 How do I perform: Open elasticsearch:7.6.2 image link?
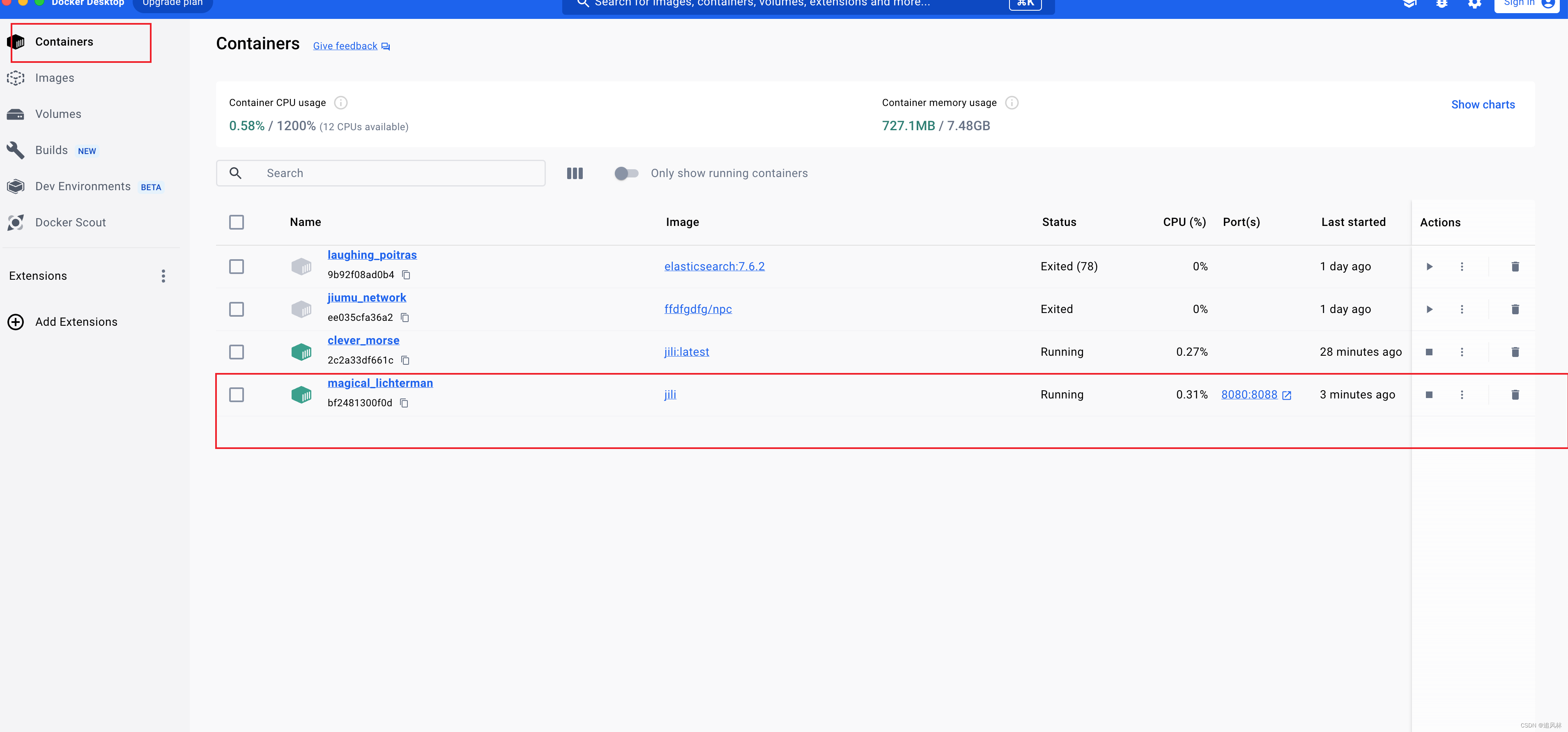coord(714,267)
